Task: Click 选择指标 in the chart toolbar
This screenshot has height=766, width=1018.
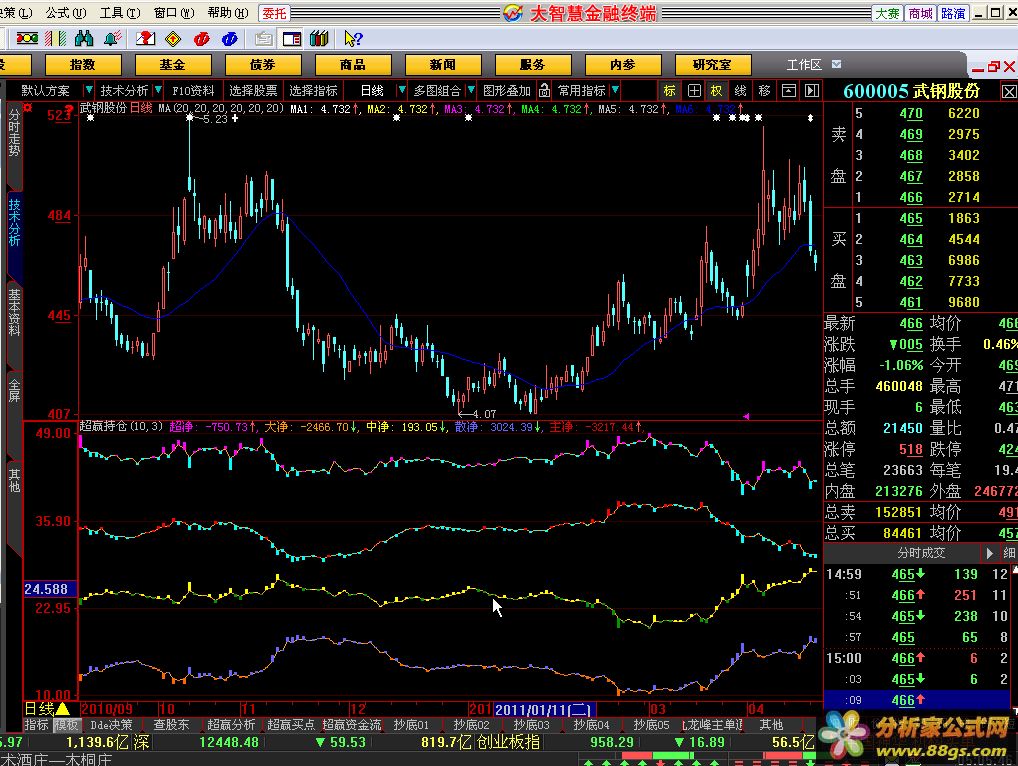Action: pyautogui.click(x=314, y=90)
